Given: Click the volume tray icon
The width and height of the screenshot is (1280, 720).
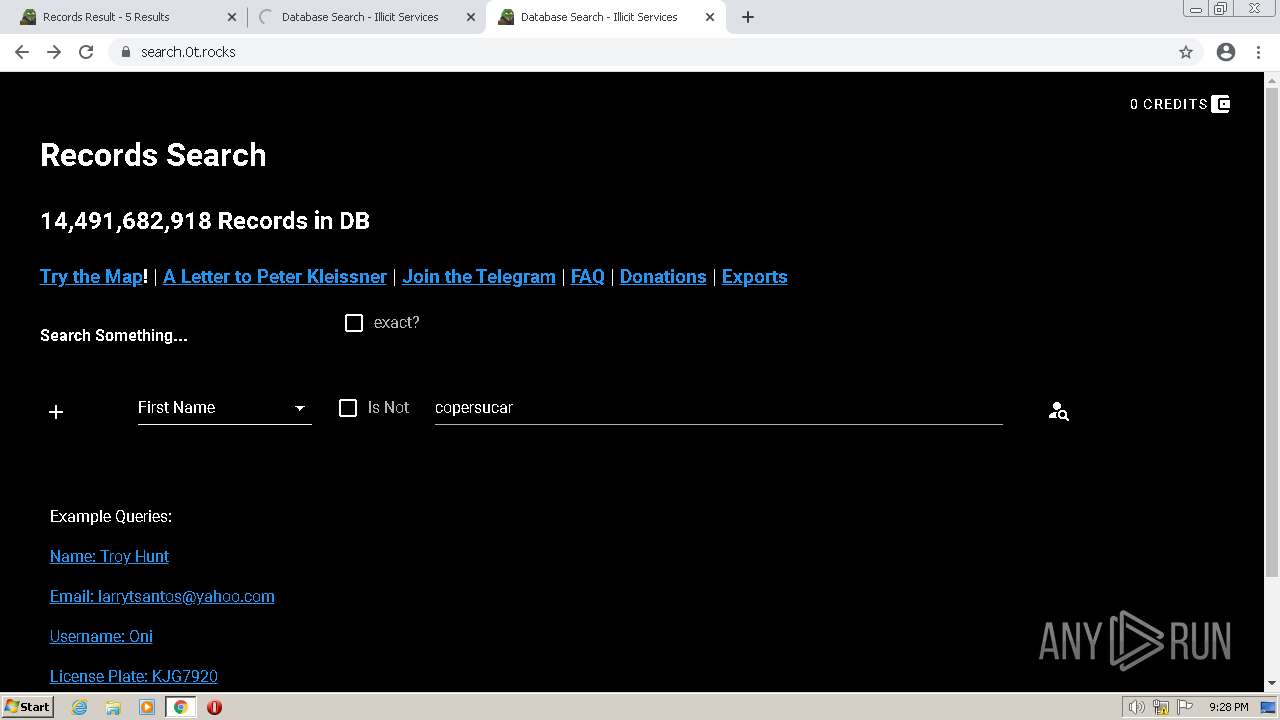Looking at the screenshot, I should (1137, 707).
